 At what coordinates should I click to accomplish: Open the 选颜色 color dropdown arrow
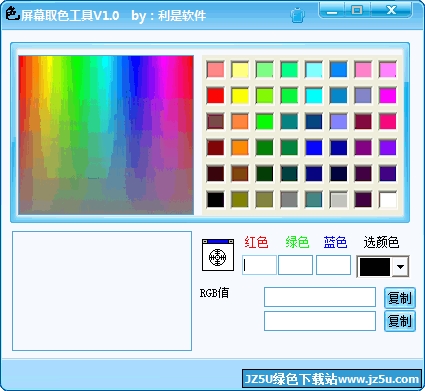click(x=401, y=266)
